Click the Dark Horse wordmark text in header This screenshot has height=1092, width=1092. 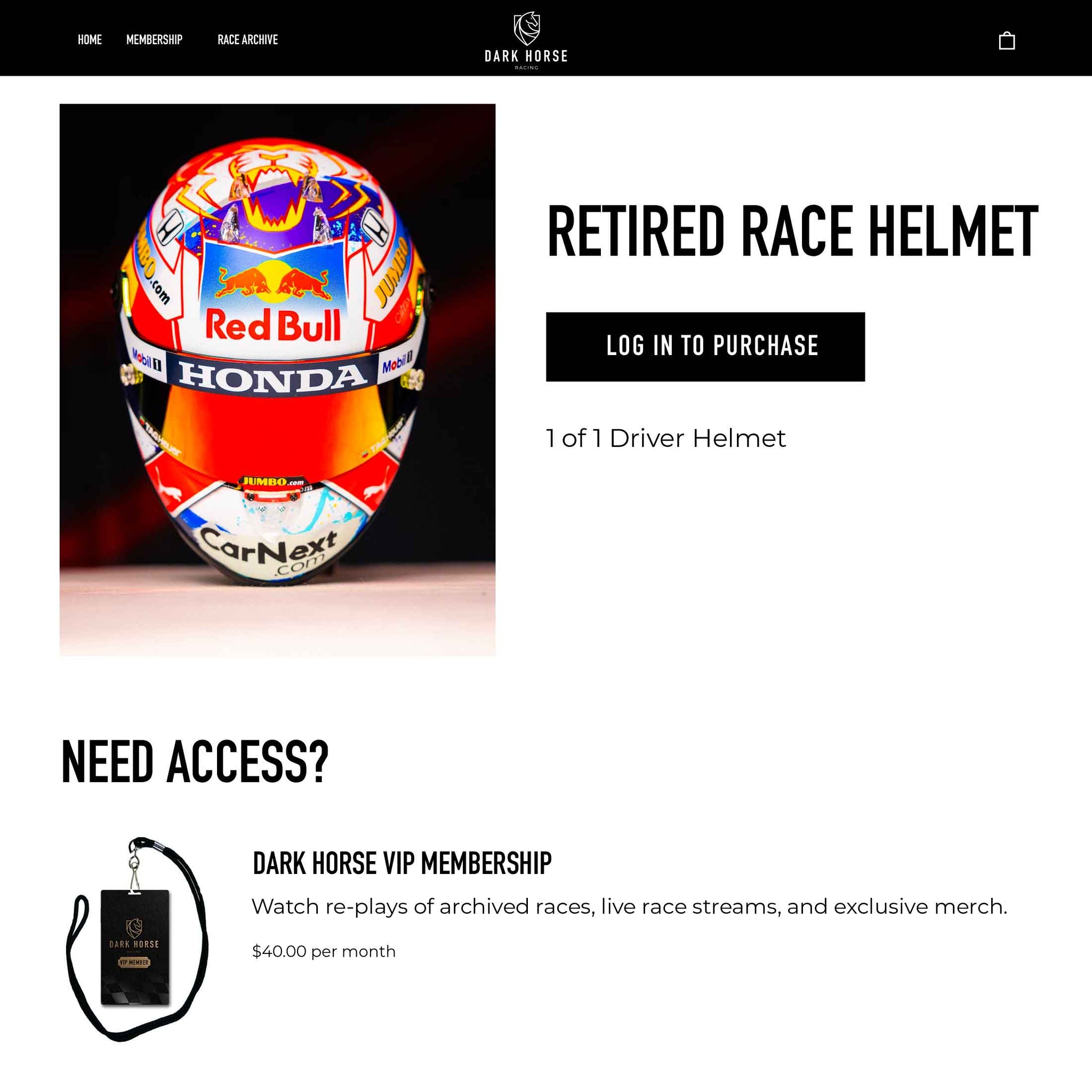point(526,56)
